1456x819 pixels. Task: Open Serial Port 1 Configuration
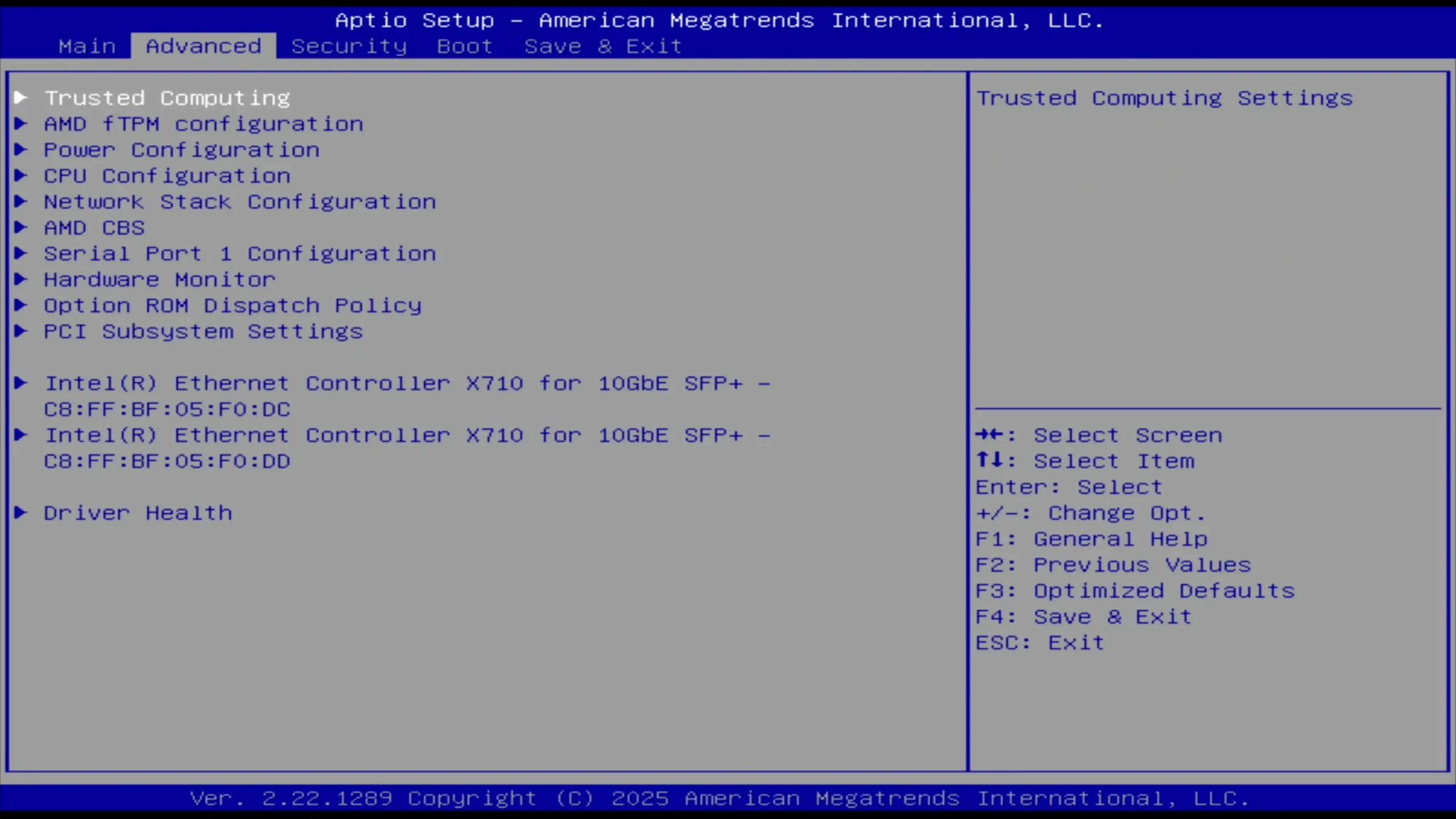240,254
